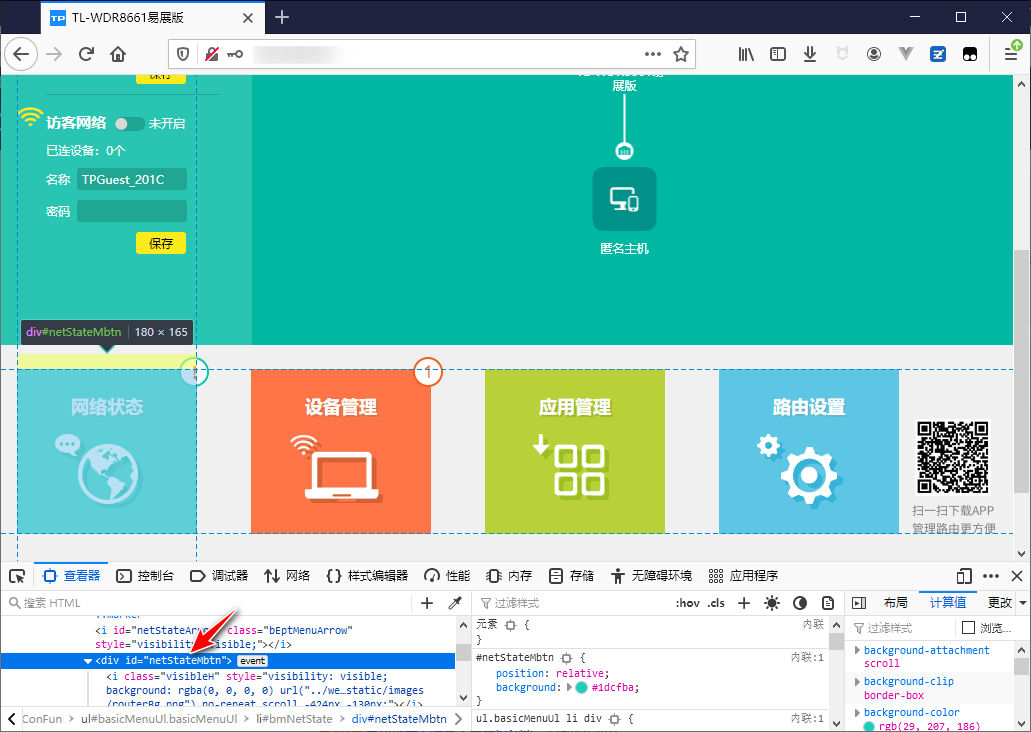Collapse the three-pane inspector sidebar

point(859,603)
